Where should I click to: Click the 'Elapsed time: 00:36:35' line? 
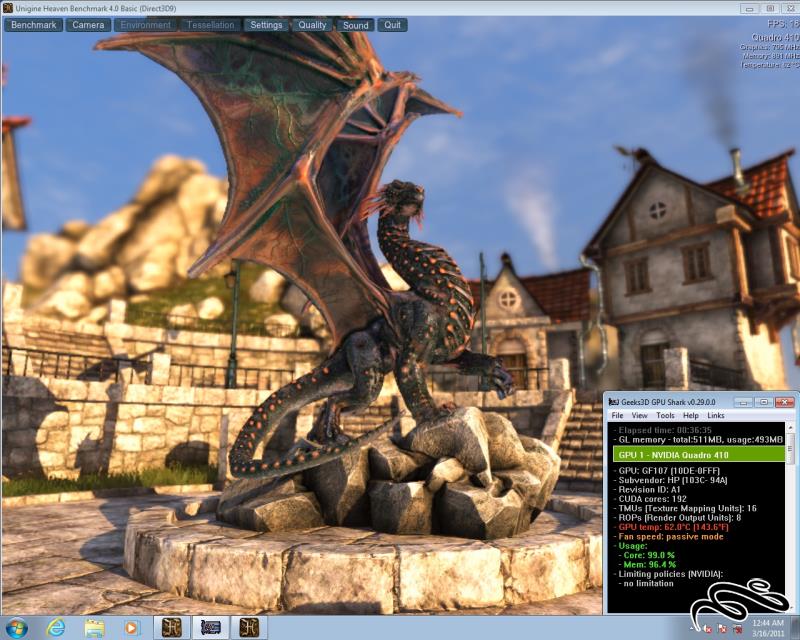click(662, 430)
